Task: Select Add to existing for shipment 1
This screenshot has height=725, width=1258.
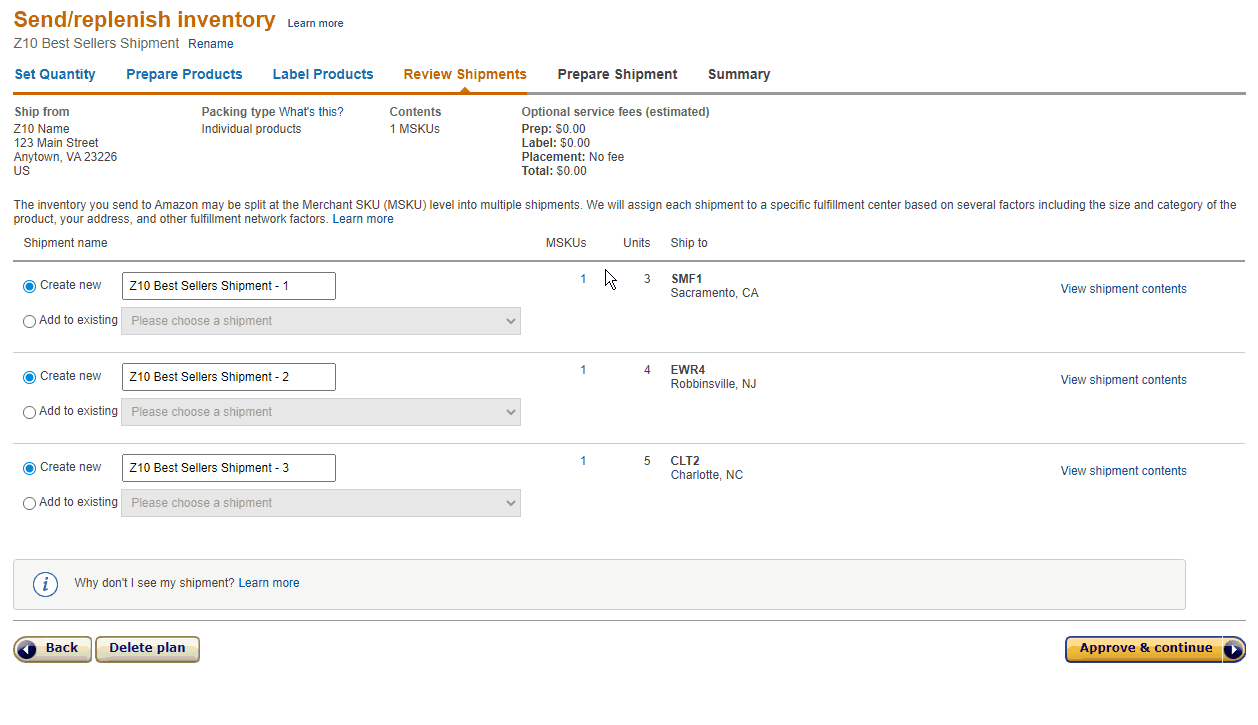Action: click(x=29, y=320)
